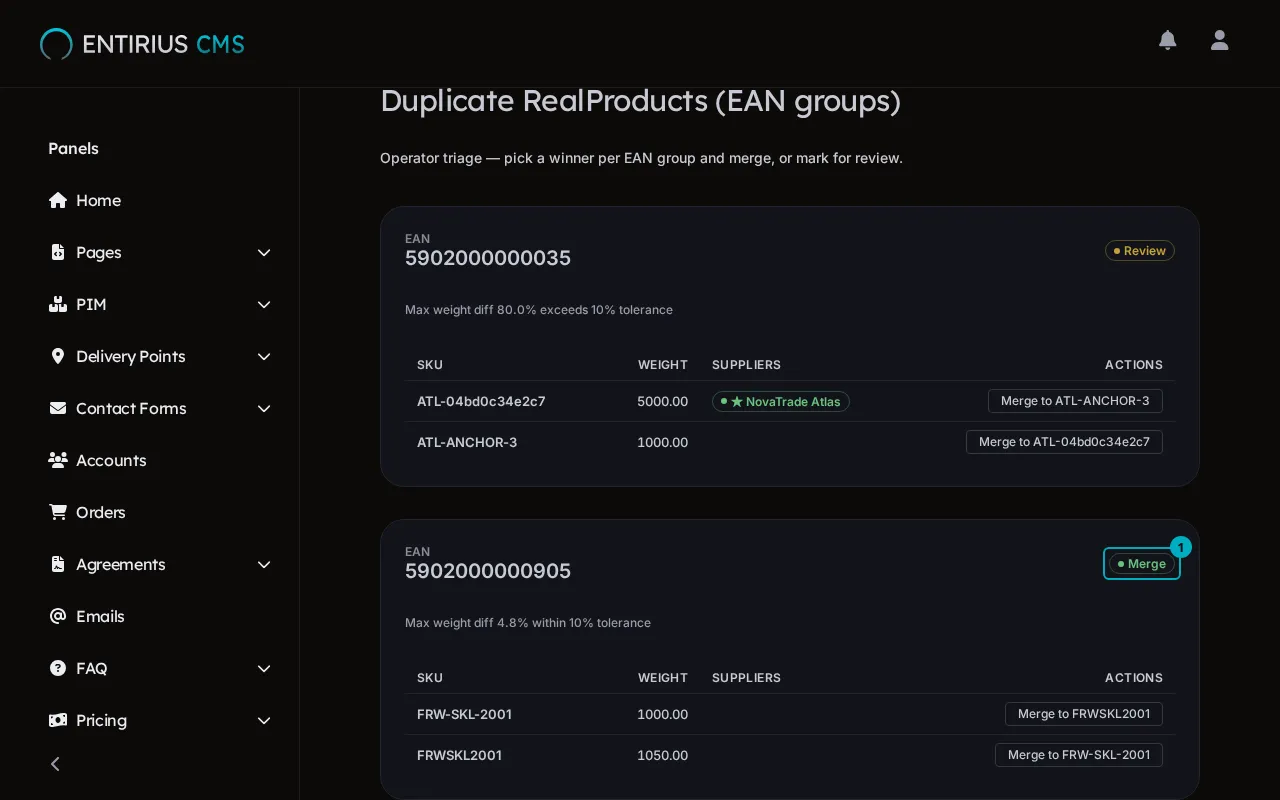
Task: Click the Review status badge
Action: (x=1140, y=251)
